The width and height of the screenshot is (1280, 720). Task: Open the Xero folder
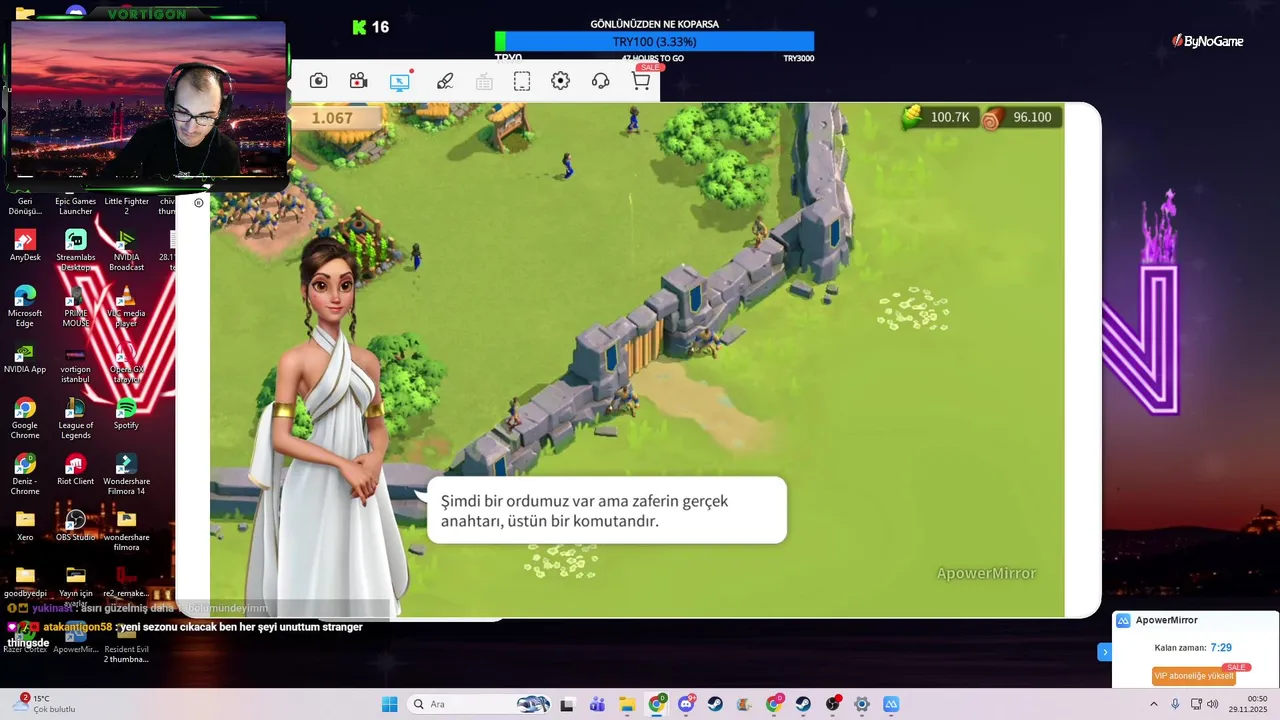tap(25, 526)
